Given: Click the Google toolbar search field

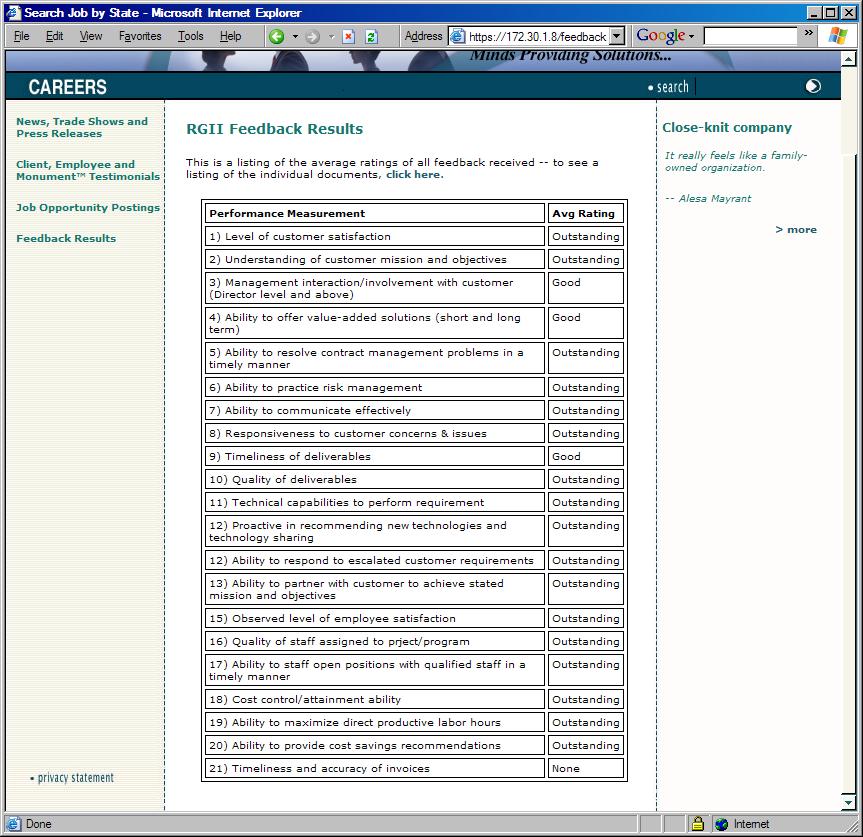Looking at the screenshot, I should 750,36.
